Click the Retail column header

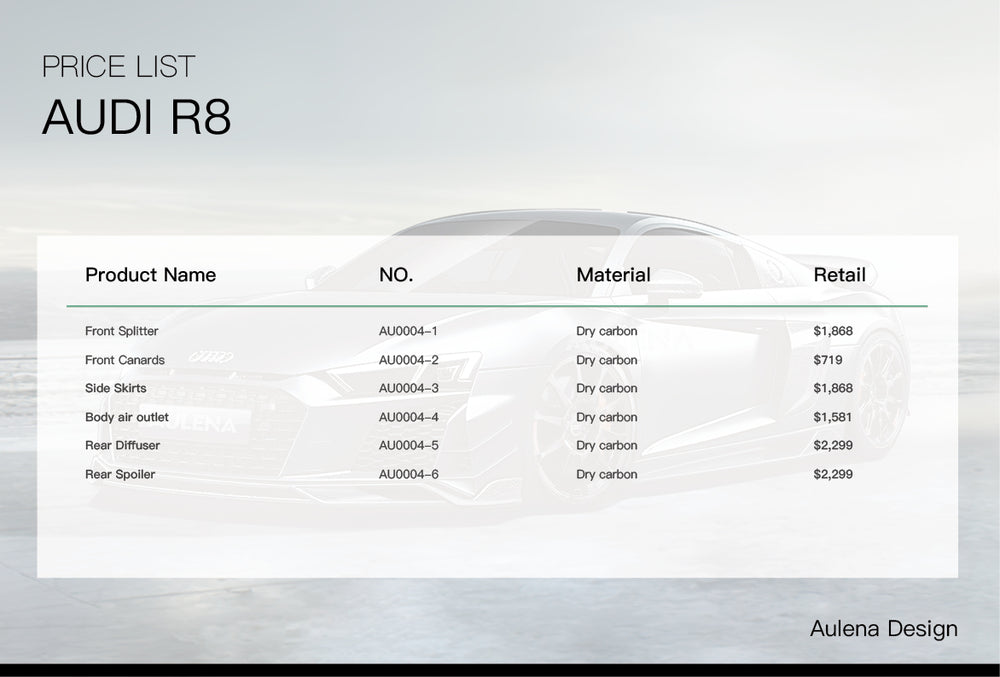[x=839, y=275]
